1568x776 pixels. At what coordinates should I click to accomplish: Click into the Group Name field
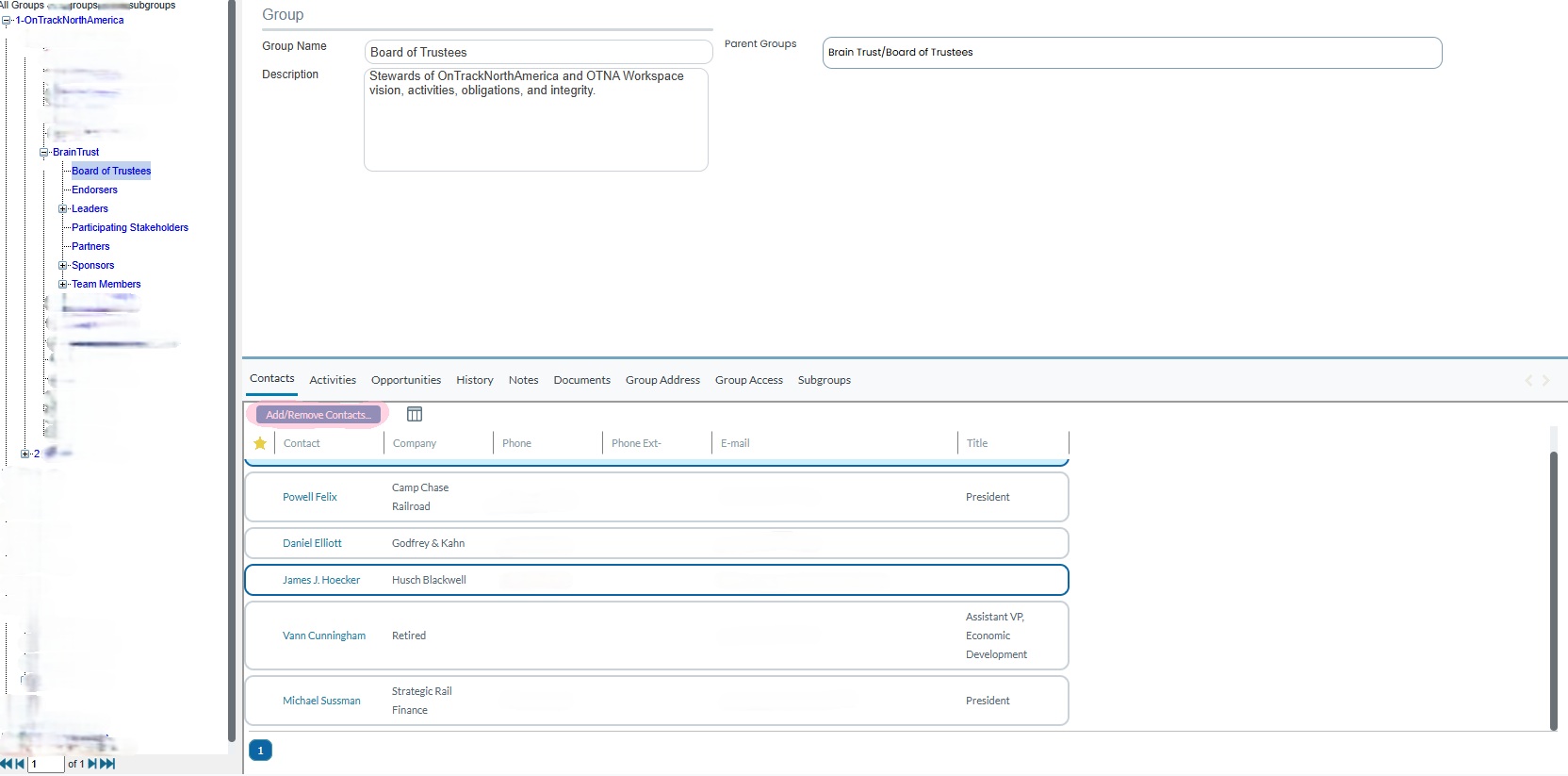[x=537, y=52]
